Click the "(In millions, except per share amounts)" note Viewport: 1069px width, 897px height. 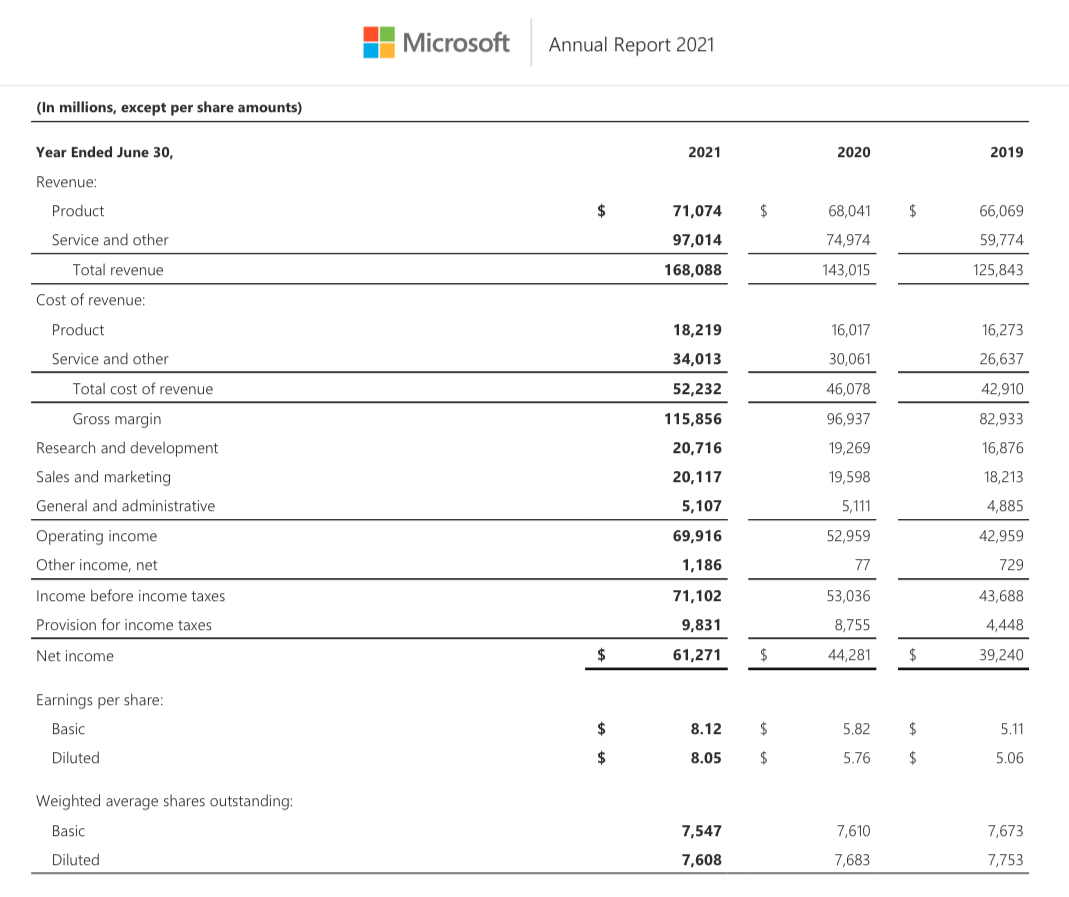169,108
